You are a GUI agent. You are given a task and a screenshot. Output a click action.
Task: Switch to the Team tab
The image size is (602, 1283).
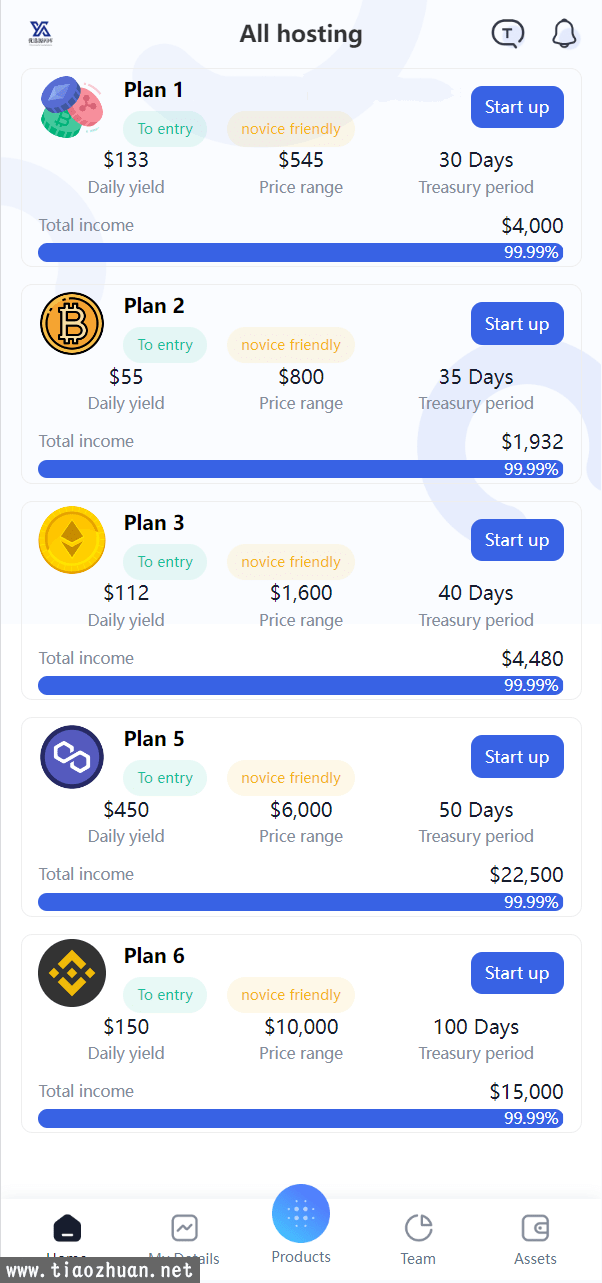[x=418, y=1239]
